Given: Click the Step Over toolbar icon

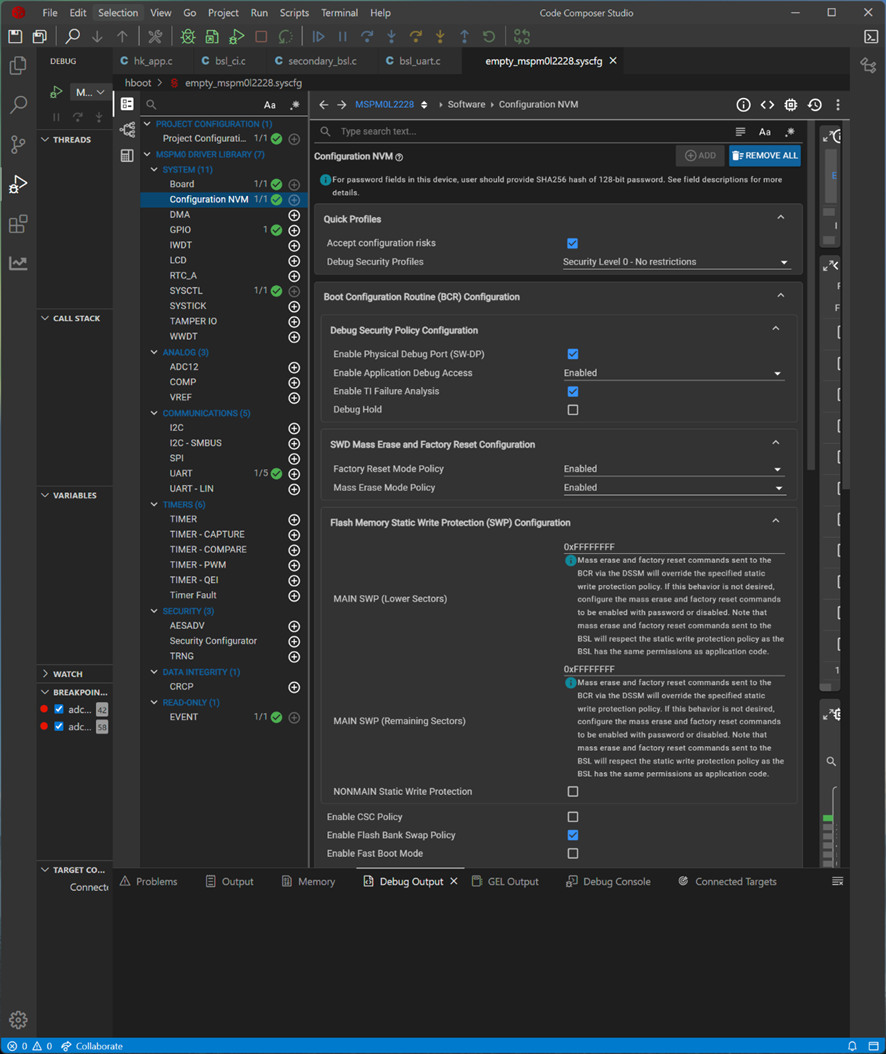Looking at the screenshot, I should pyautogui.click(x=367, y=36).
